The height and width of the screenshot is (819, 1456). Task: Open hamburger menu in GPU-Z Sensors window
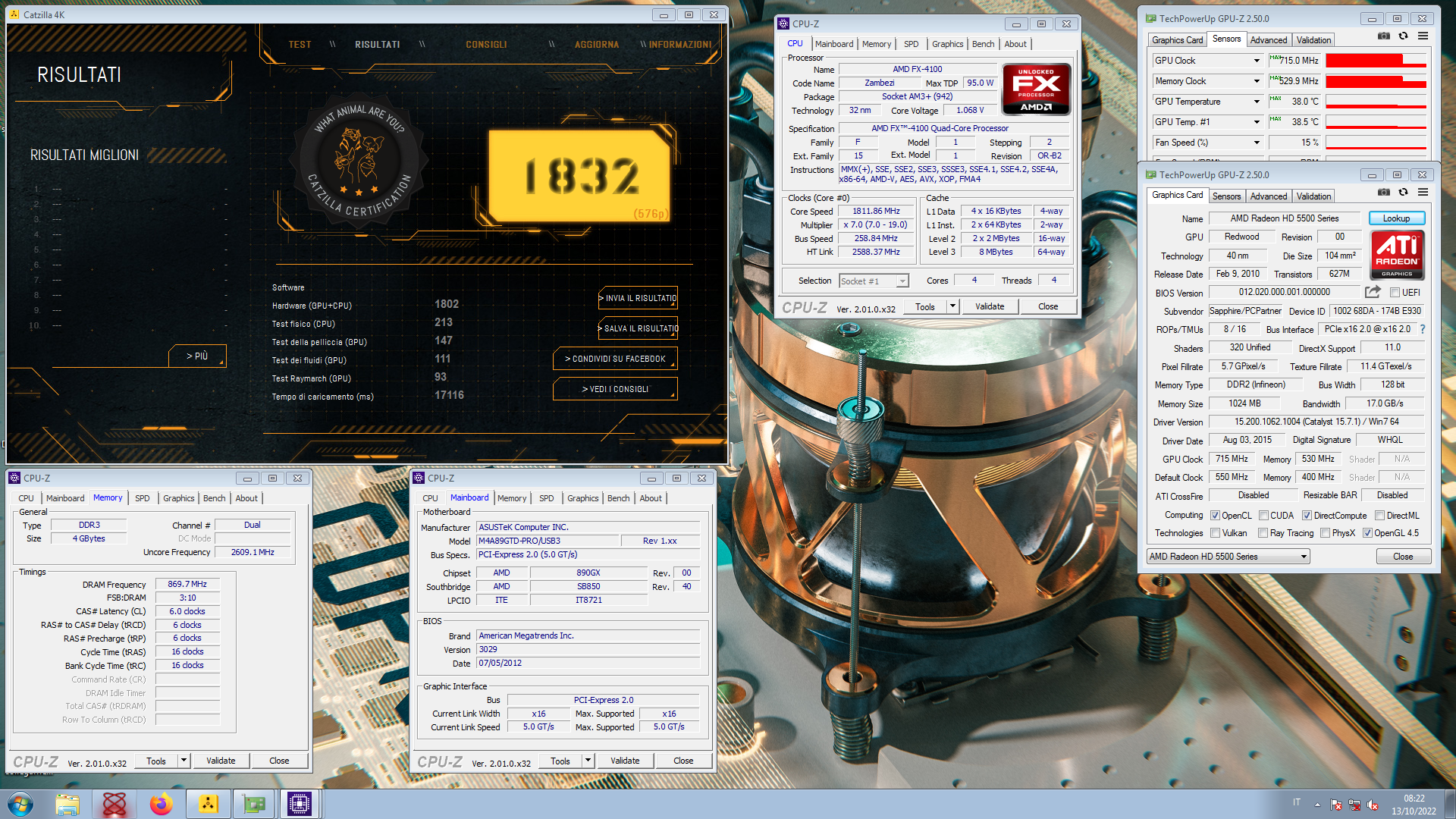[1423, 36]
